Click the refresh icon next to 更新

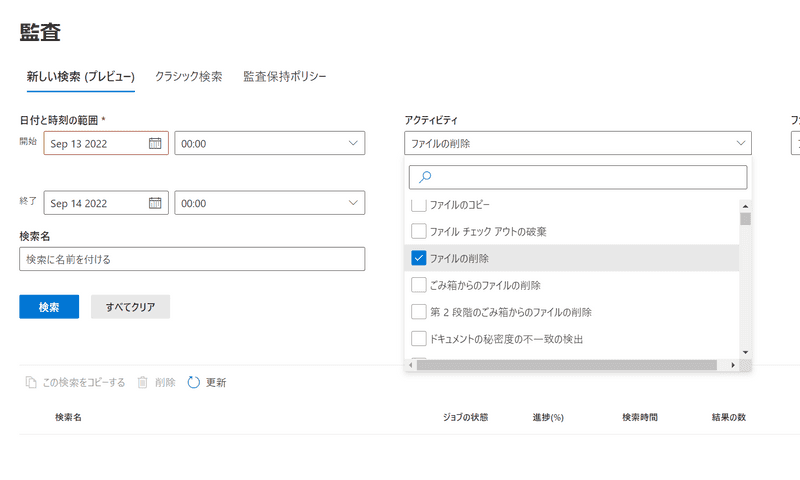194,382
